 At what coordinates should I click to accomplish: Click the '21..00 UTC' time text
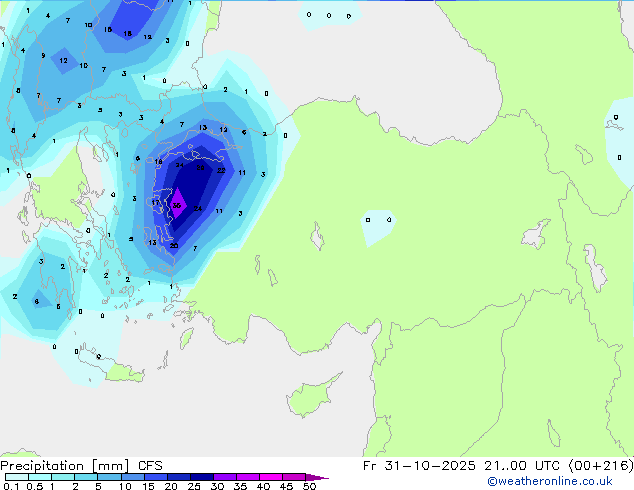pyautogui.click(x=522, y=466)
